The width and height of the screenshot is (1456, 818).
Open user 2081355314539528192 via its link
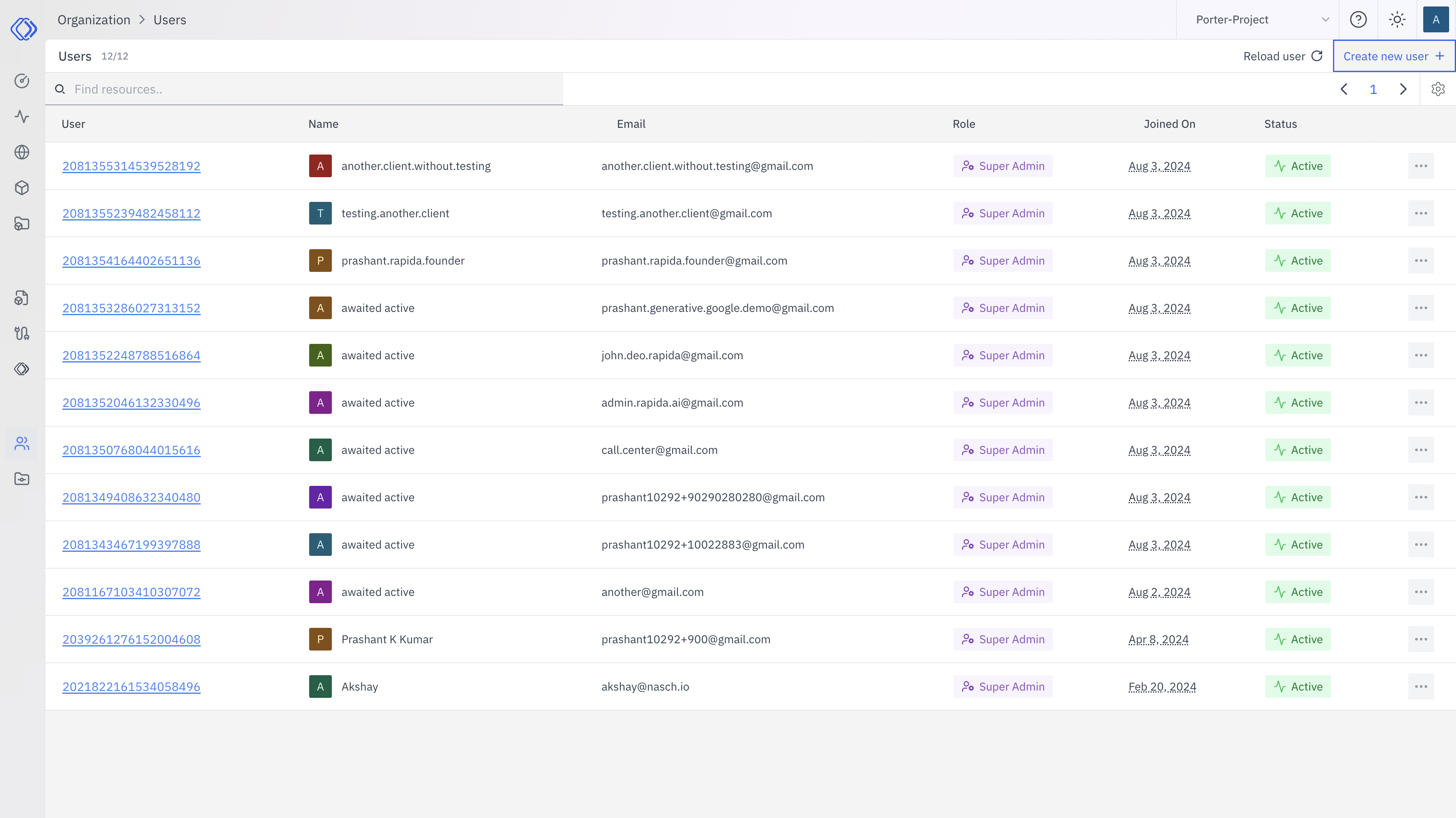(131, 165)
